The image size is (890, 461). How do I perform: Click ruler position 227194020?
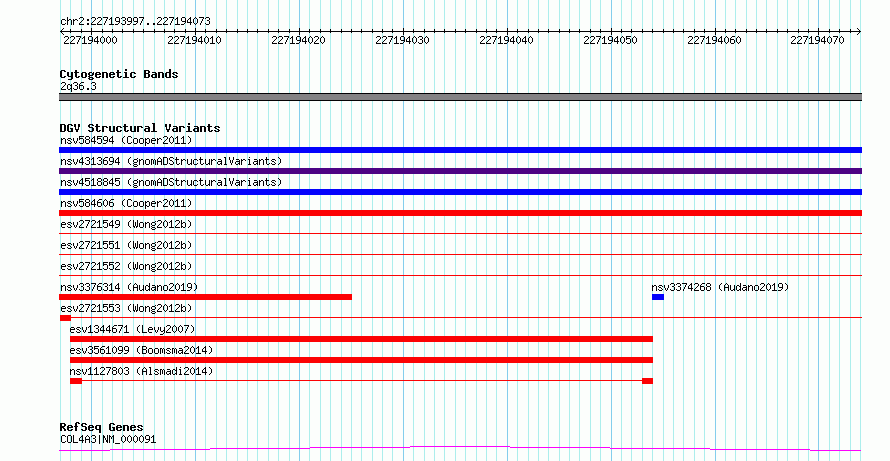299,40
